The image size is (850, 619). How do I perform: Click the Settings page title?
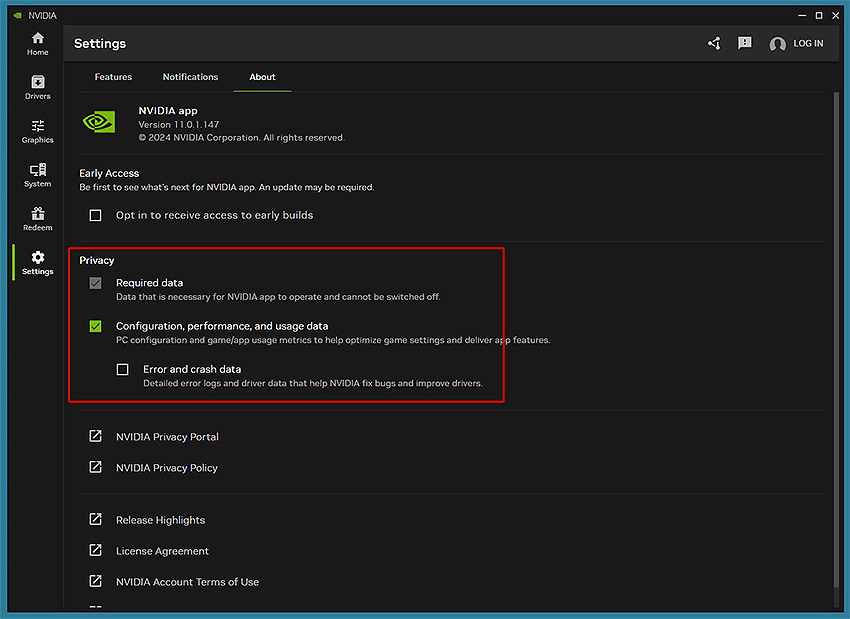[100, 43]
